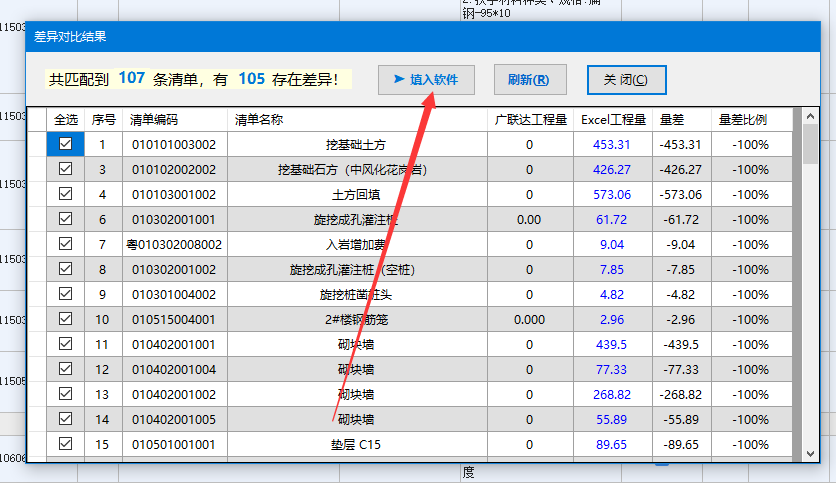Toggle checkbox for row 3 挖基础石方
This screenshot has width=836, height=483.
[66, 169]
